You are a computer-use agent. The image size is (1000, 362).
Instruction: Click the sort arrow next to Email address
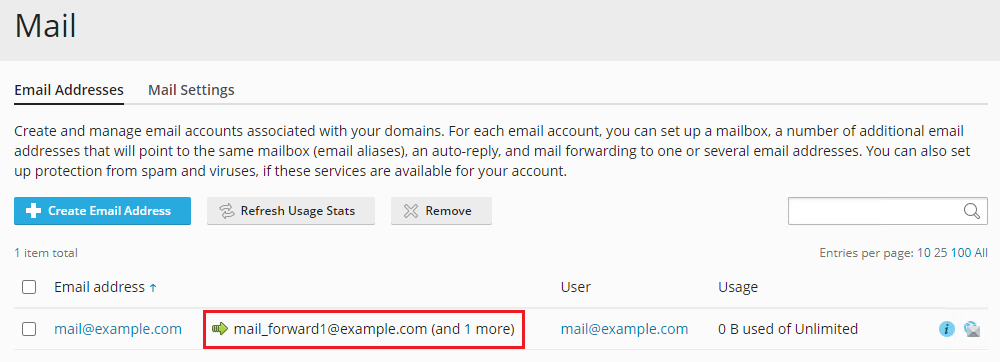click(x=152, y=288)
